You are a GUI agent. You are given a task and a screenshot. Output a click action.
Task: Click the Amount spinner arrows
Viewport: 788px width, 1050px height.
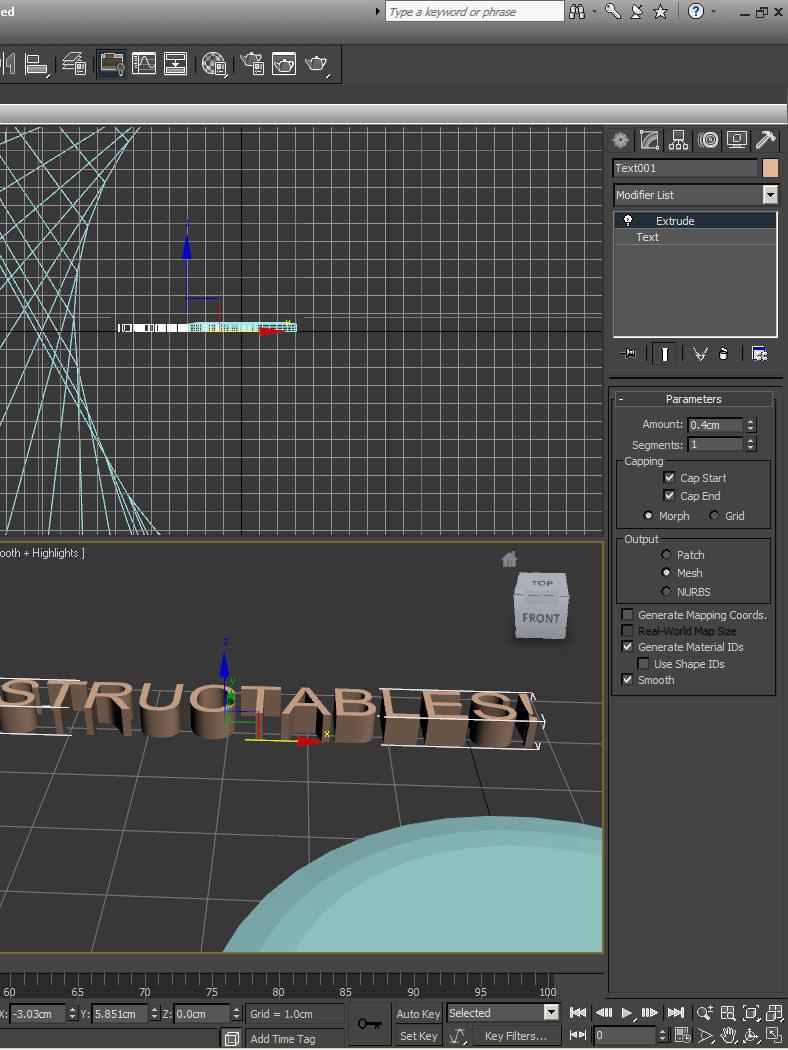751,425
